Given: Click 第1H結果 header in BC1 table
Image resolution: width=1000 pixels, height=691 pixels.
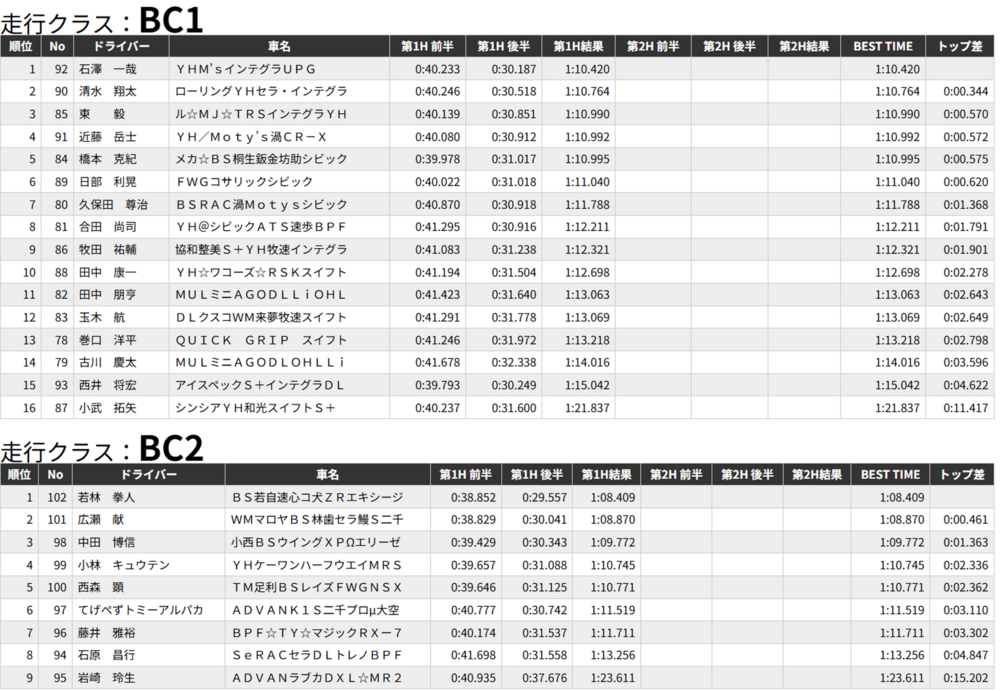Looking at the screenshot, I should pyautogui.click(x=579, y=46).
